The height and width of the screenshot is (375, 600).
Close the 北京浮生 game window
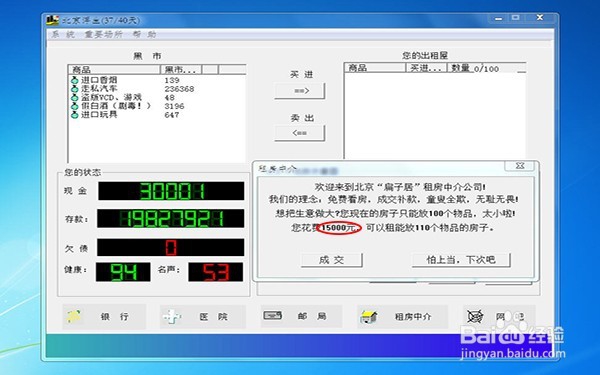(540, 18)
